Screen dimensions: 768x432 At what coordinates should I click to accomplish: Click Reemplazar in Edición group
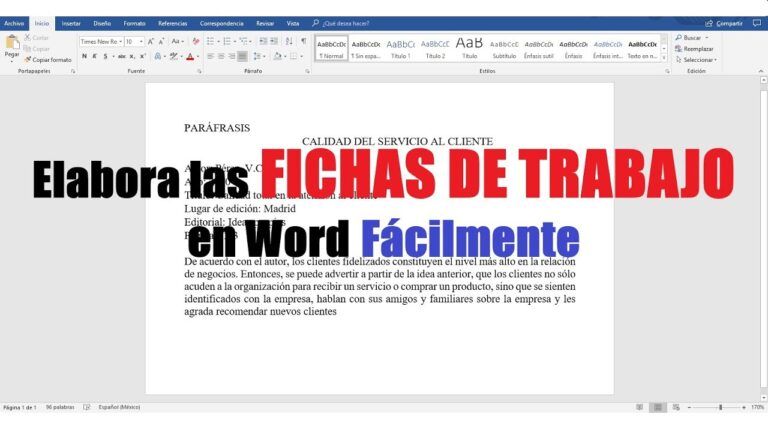click(698, 48)
